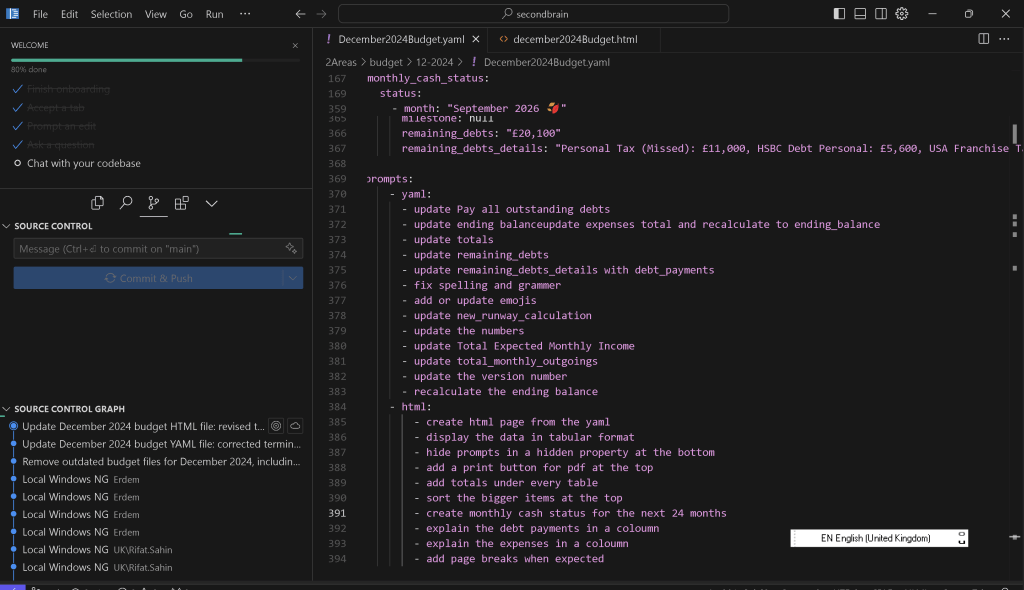Screen dimensions: 1024x590
Task: Click the 80% done onboarding progress bar
Action: (155, 60)
